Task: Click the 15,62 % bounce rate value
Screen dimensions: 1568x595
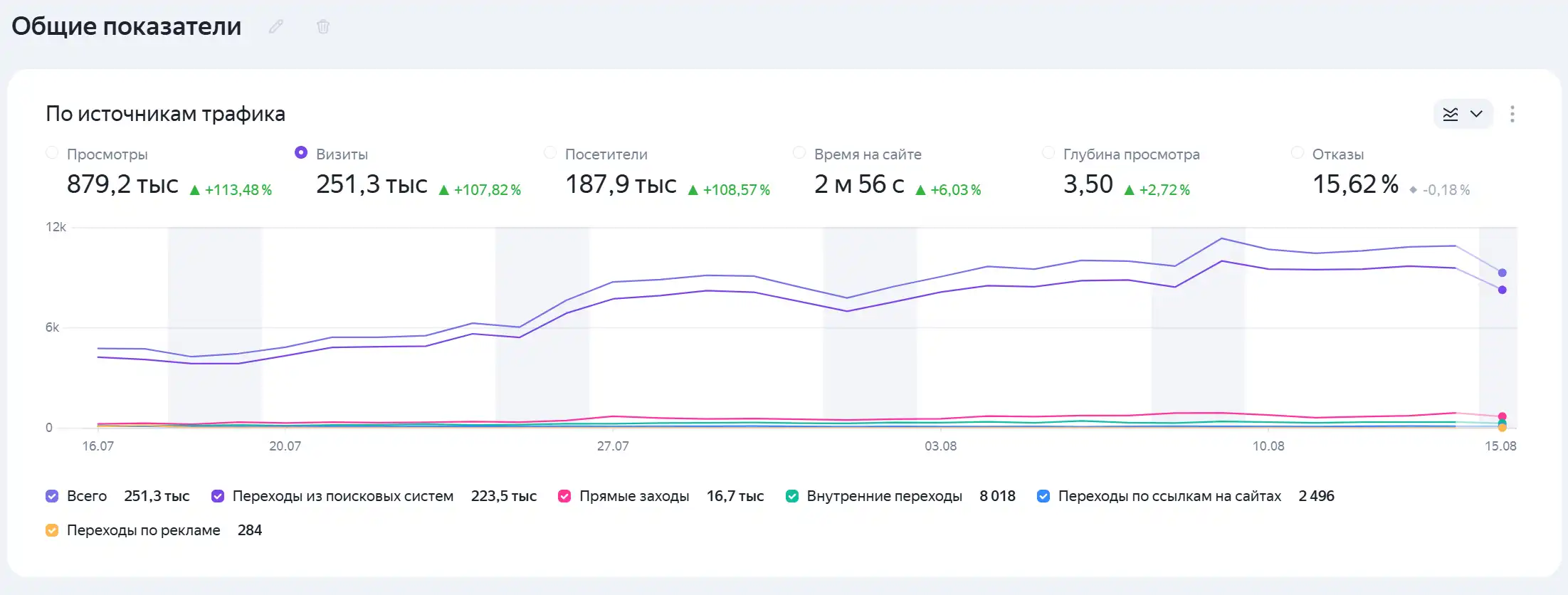Action: point(1356,184)
